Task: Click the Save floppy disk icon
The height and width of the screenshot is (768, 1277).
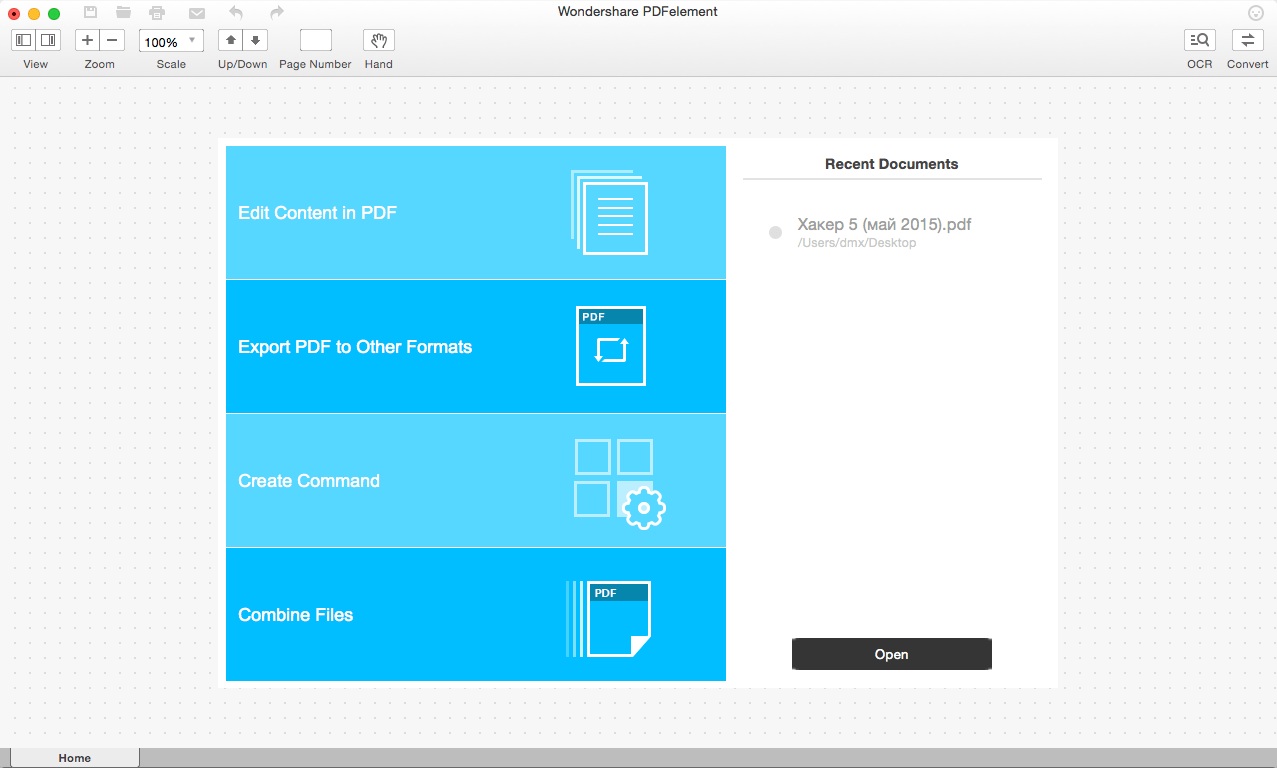Action: click(90, 12)
